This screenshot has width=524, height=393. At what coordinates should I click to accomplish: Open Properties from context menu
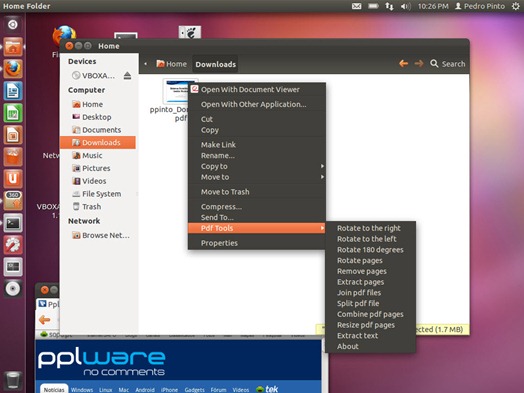point(257,243)
